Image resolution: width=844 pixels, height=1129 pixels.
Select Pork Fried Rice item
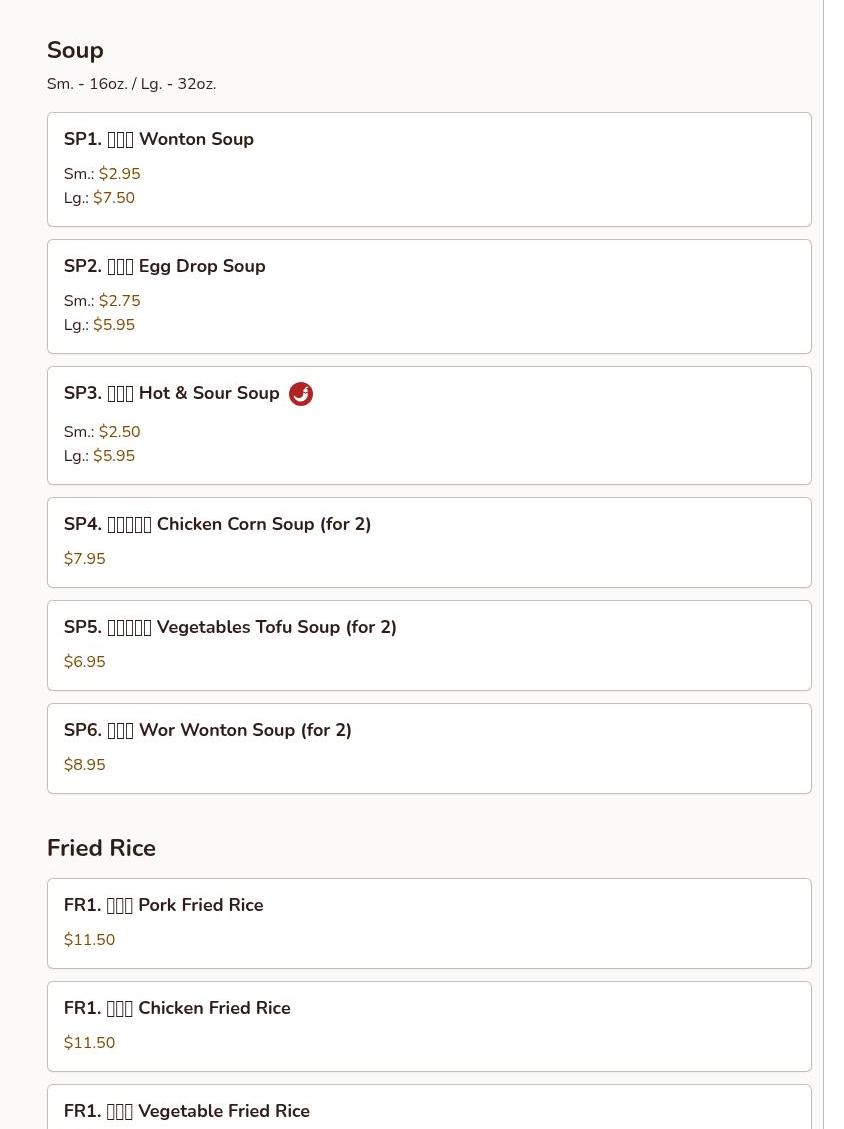point(429,923)
